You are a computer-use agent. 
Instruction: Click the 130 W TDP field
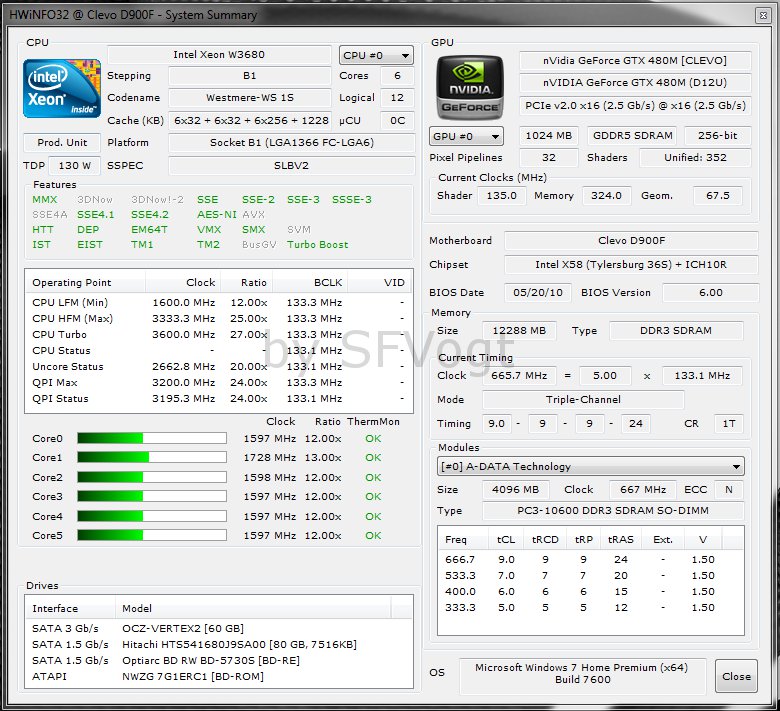click(75, 165)
